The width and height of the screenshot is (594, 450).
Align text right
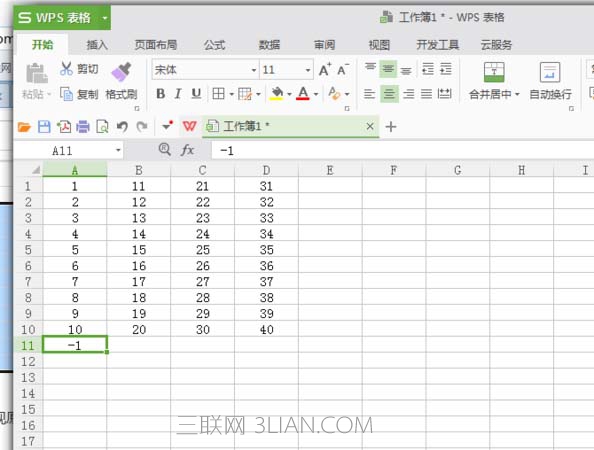pos(408,94)
